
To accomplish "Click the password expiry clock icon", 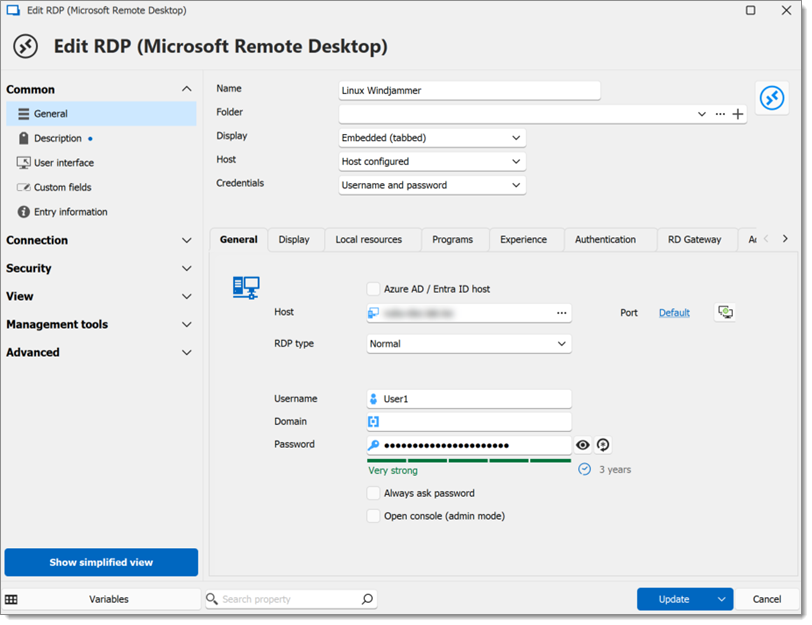I will click(x=584, y=469).
